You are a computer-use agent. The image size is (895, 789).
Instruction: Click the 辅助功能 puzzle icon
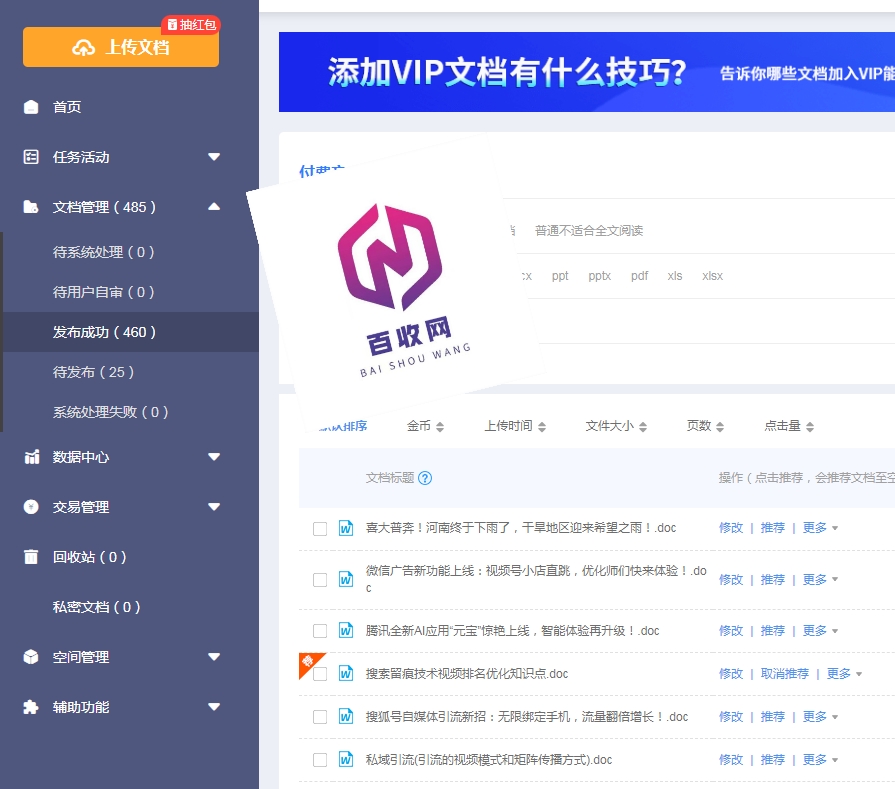coord(31,707)
